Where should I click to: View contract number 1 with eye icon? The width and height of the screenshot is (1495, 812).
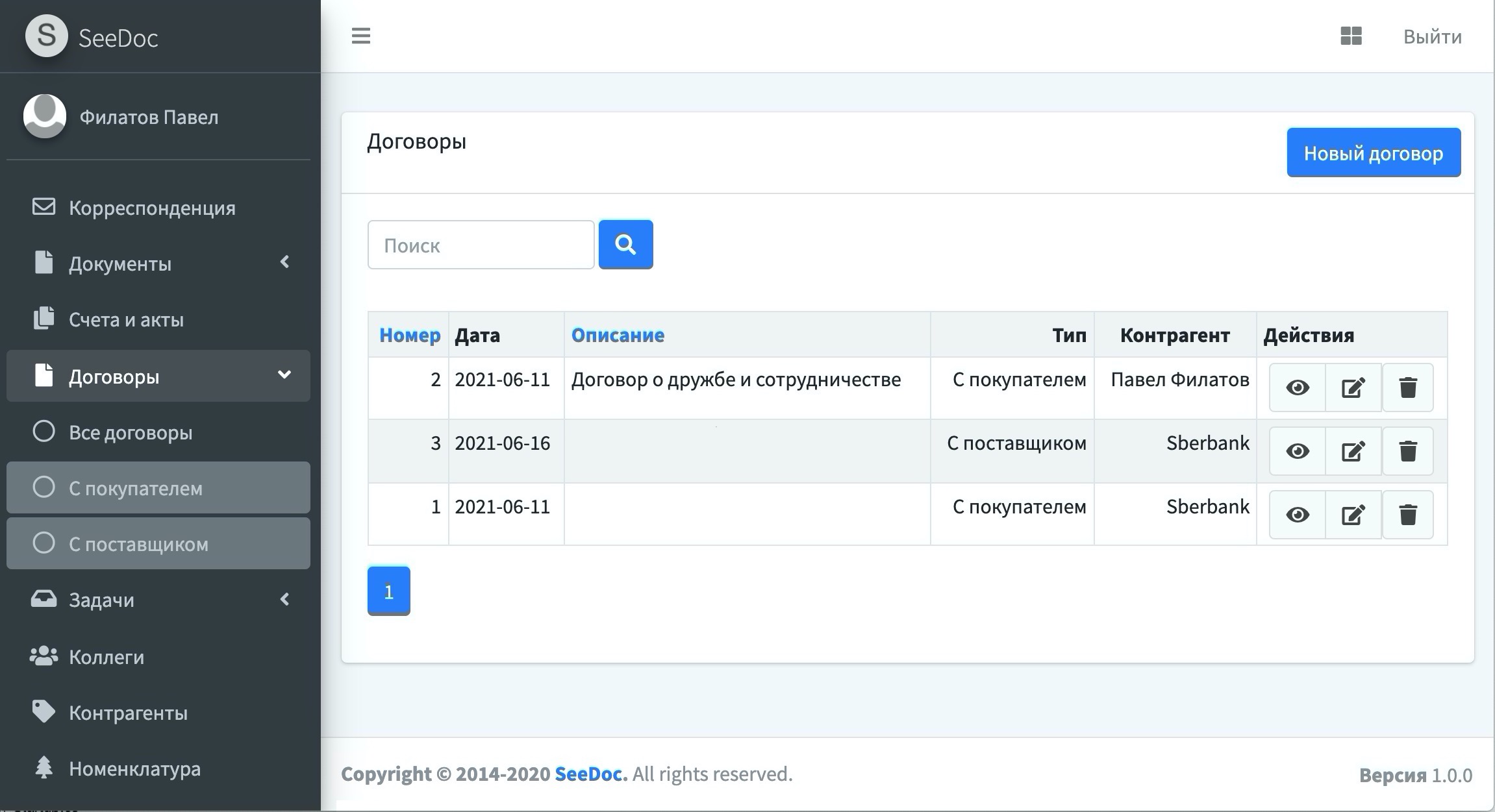(1297, 515)
